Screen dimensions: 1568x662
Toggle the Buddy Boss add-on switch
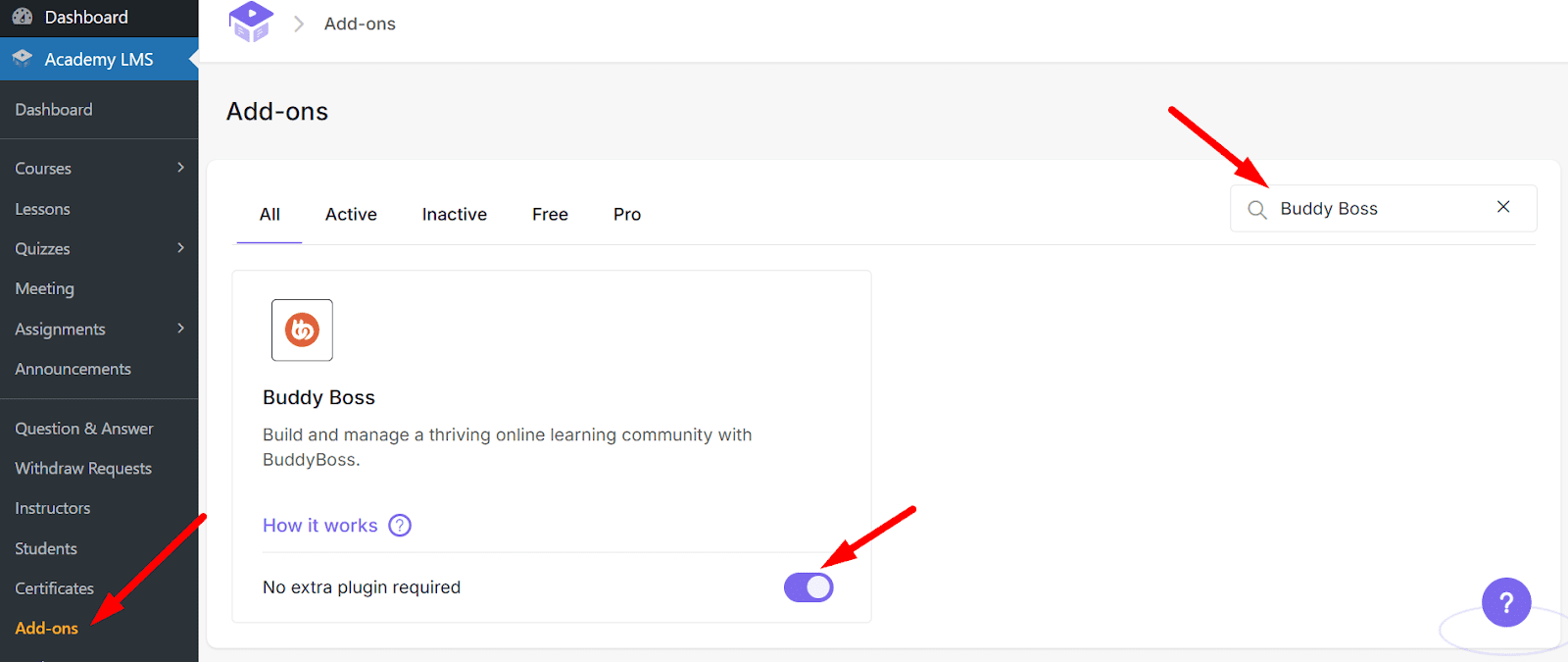pos(808,587)
